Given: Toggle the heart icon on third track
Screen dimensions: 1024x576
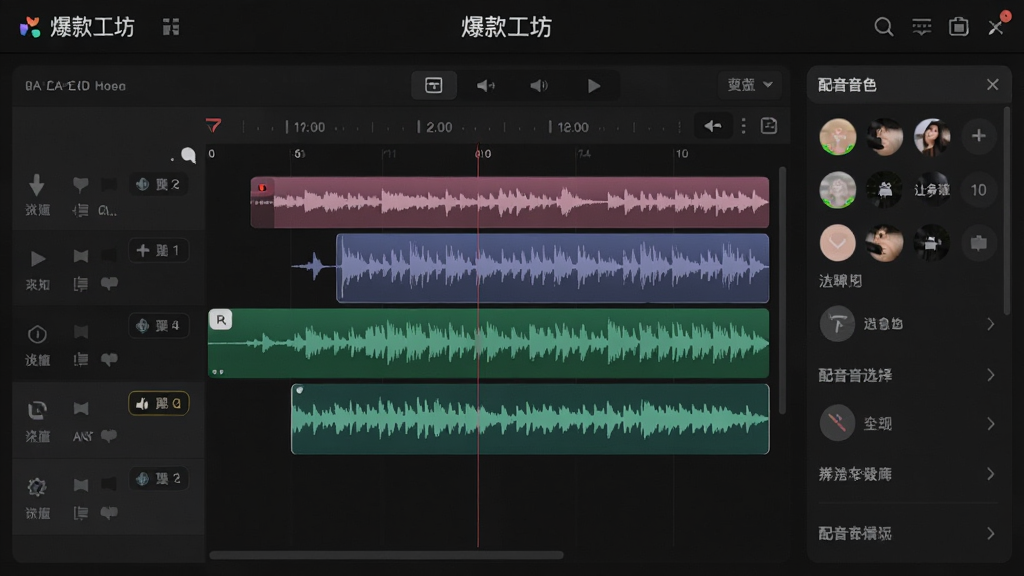Looking at the screenshot, I should (109, 359).
